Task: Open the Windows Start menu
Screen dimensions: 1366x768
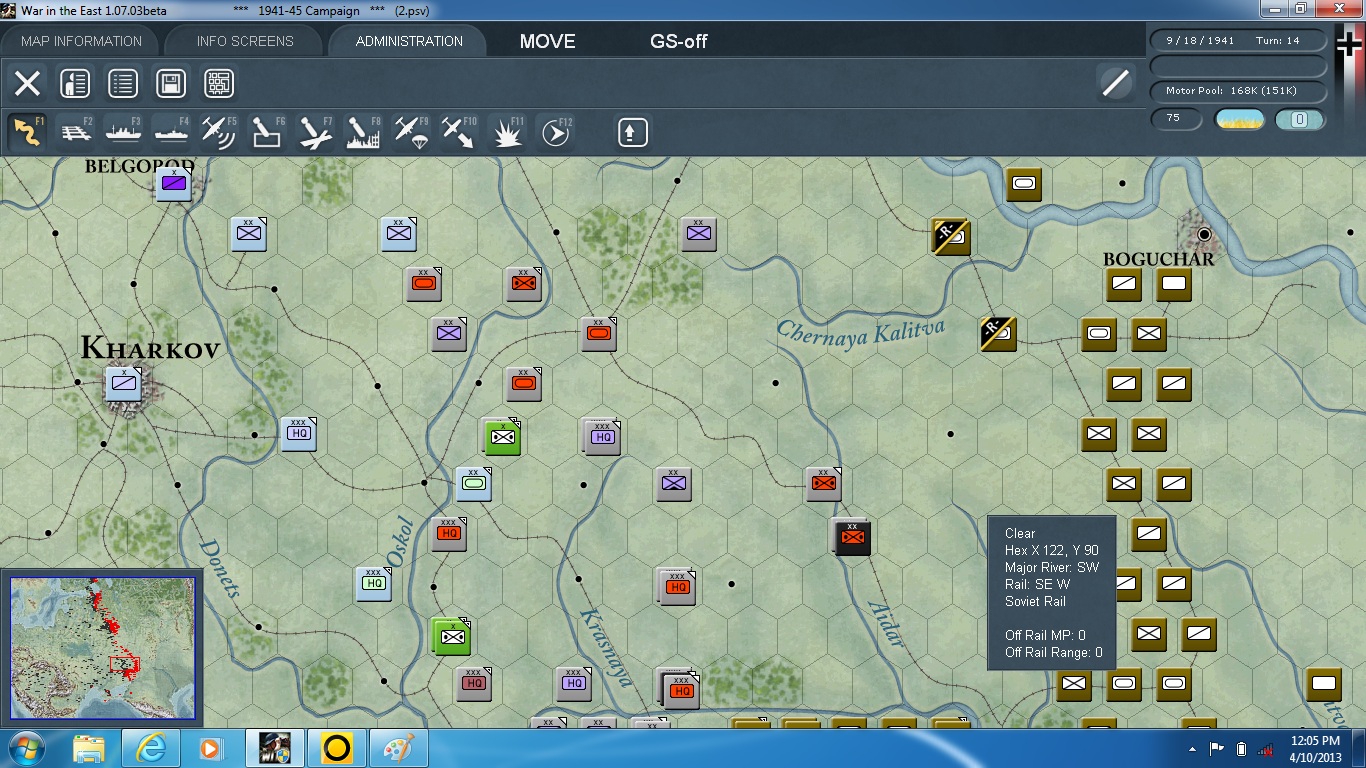Action: [27, 748]
